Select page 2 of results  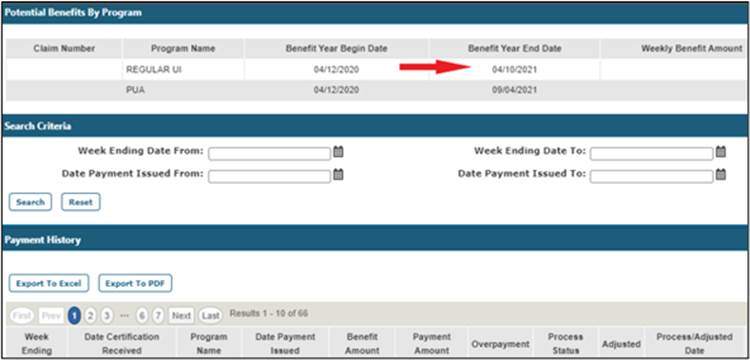[91, 316]
